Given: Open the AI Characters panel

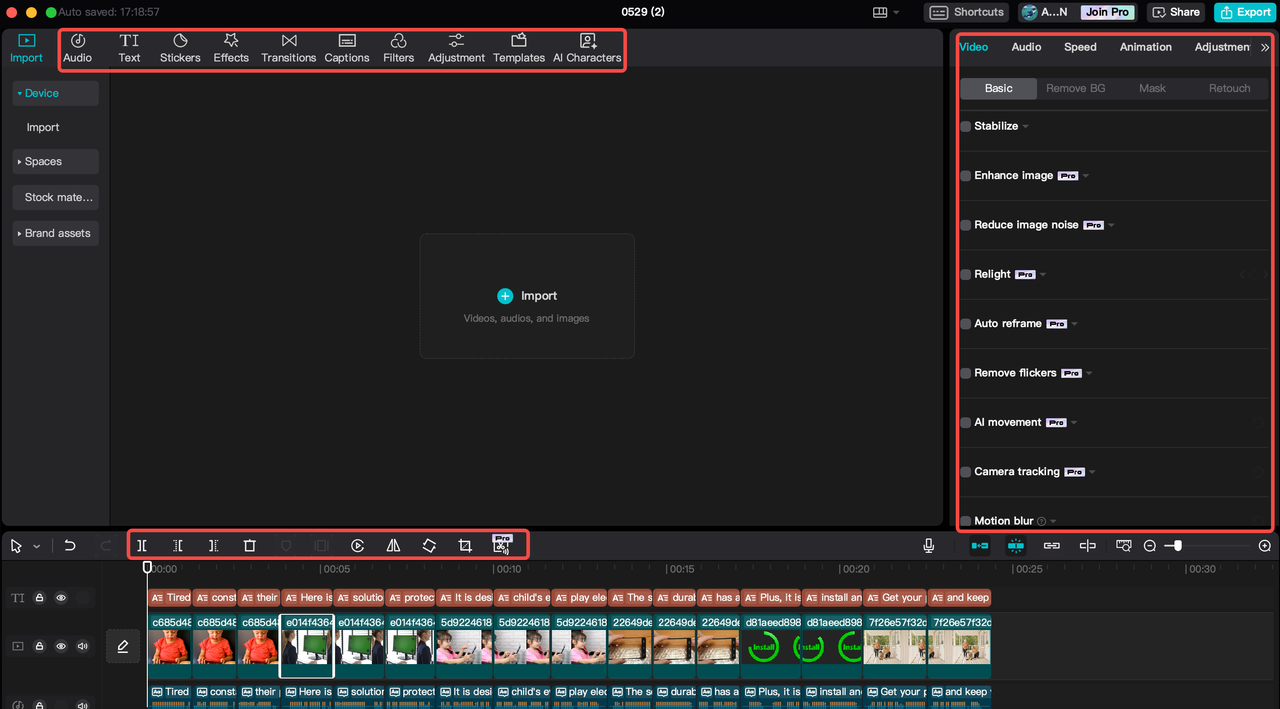Looking at the screenshot, I should click(x=587, y=47).
